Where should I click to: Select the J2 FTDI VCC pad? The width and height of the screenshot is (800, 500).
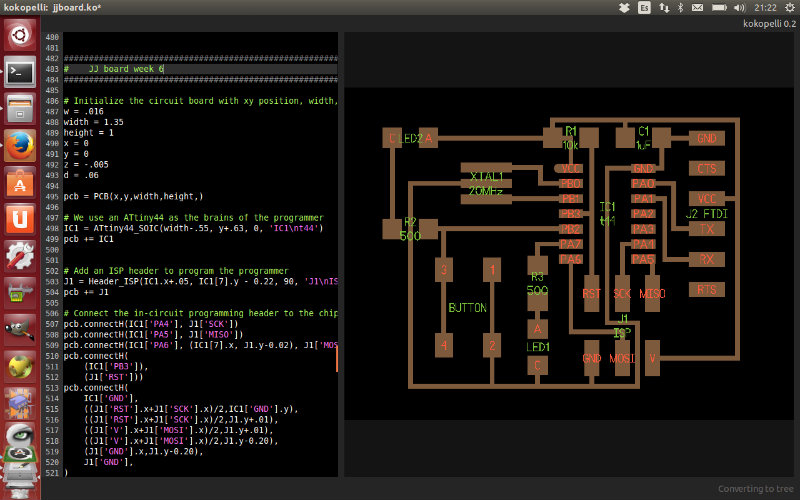(x=707, y=198)
